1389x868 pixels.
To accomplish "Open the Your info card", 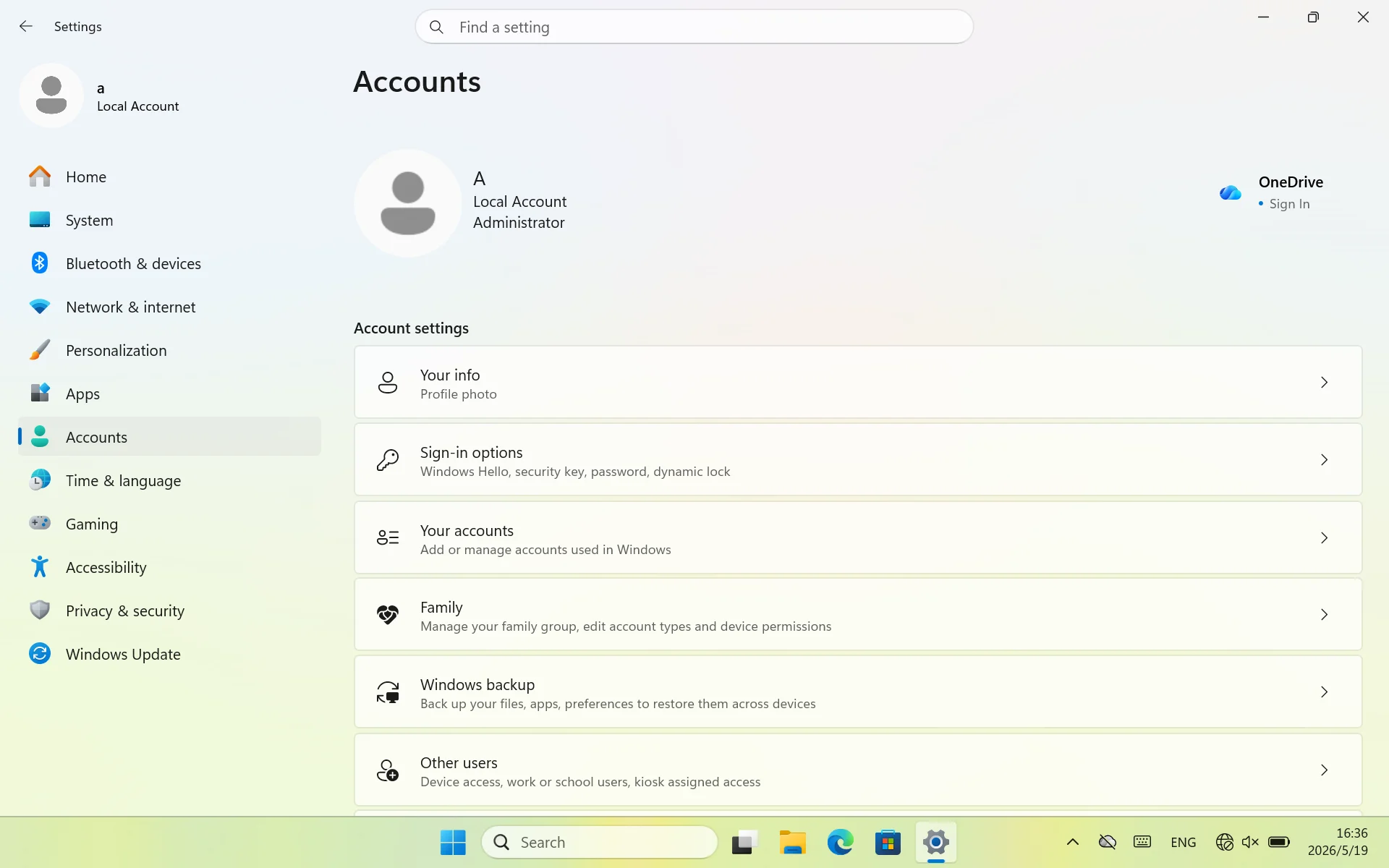I will pos(858,382).
